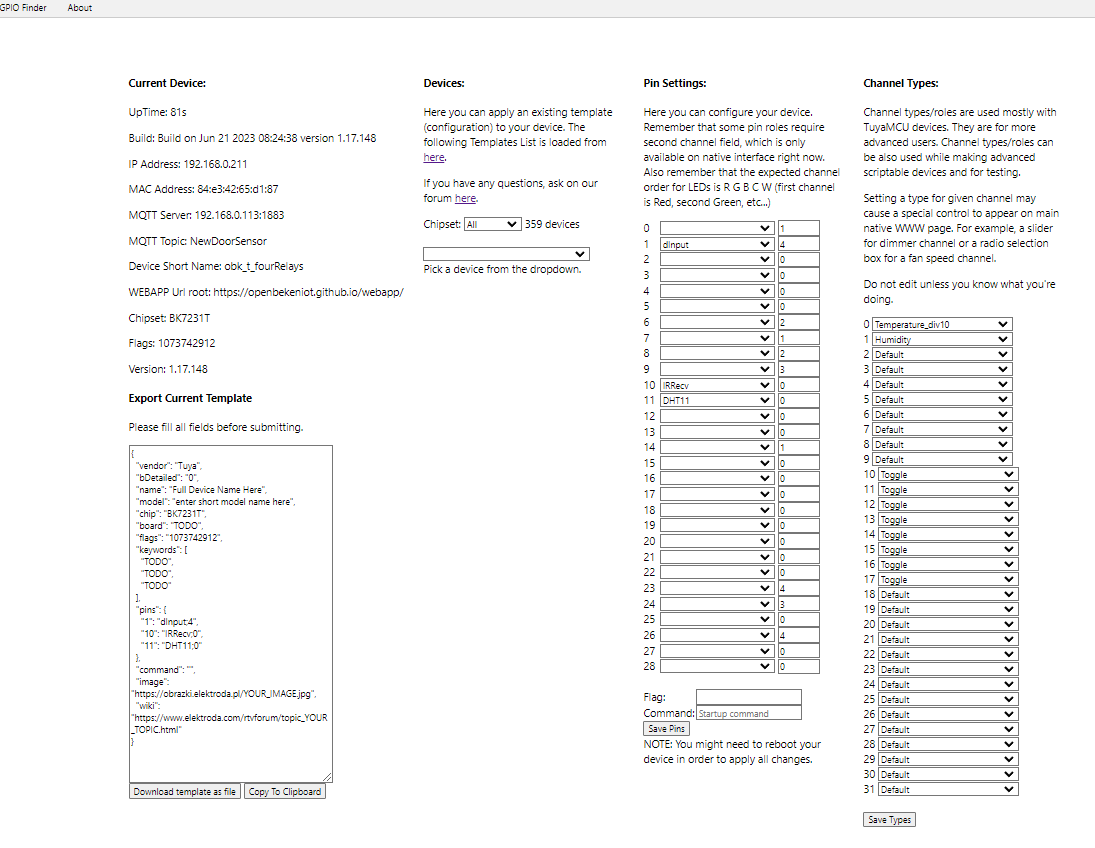Open pin 19 role dropdown
The image size is (1095, 848).
coord(716,525)
